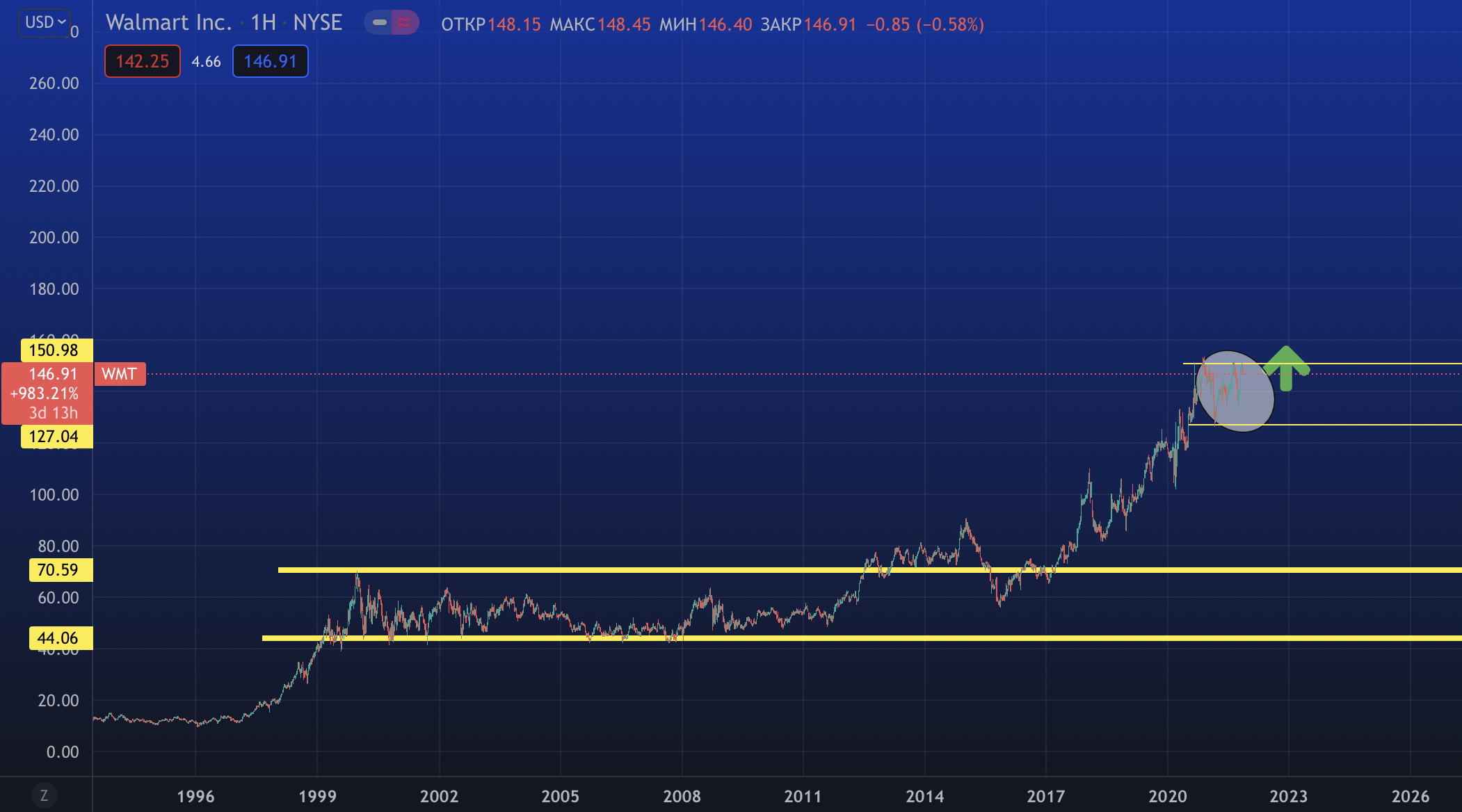The height and width of the screenshot is (812, 1462).
Task: Click the Walmart Inc. symbol title
Action: click(x=168, y=22)
